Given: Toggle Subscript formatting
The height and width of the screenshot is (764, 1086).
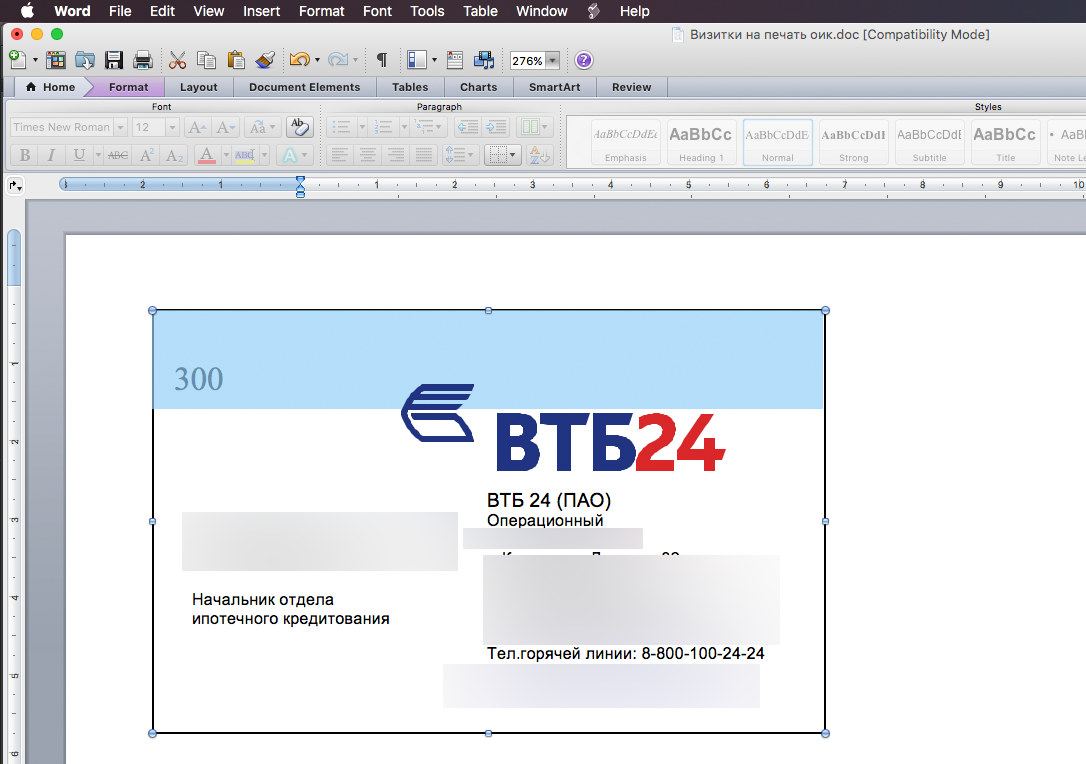Looking at the screenshot, I should [174, 154].
